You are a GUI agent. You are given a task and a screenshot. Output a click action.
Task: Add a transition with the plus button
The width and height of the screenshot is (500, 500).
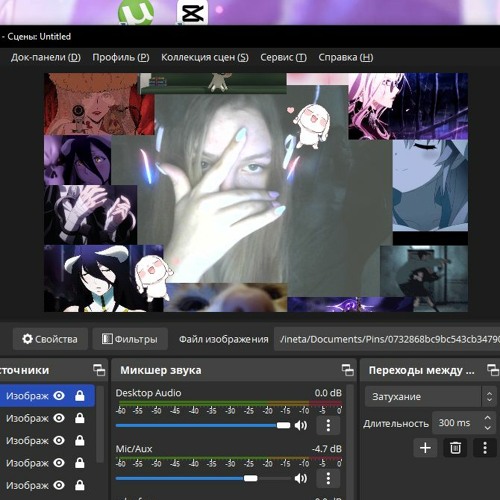pyautogui.click(x=425, y=448)
